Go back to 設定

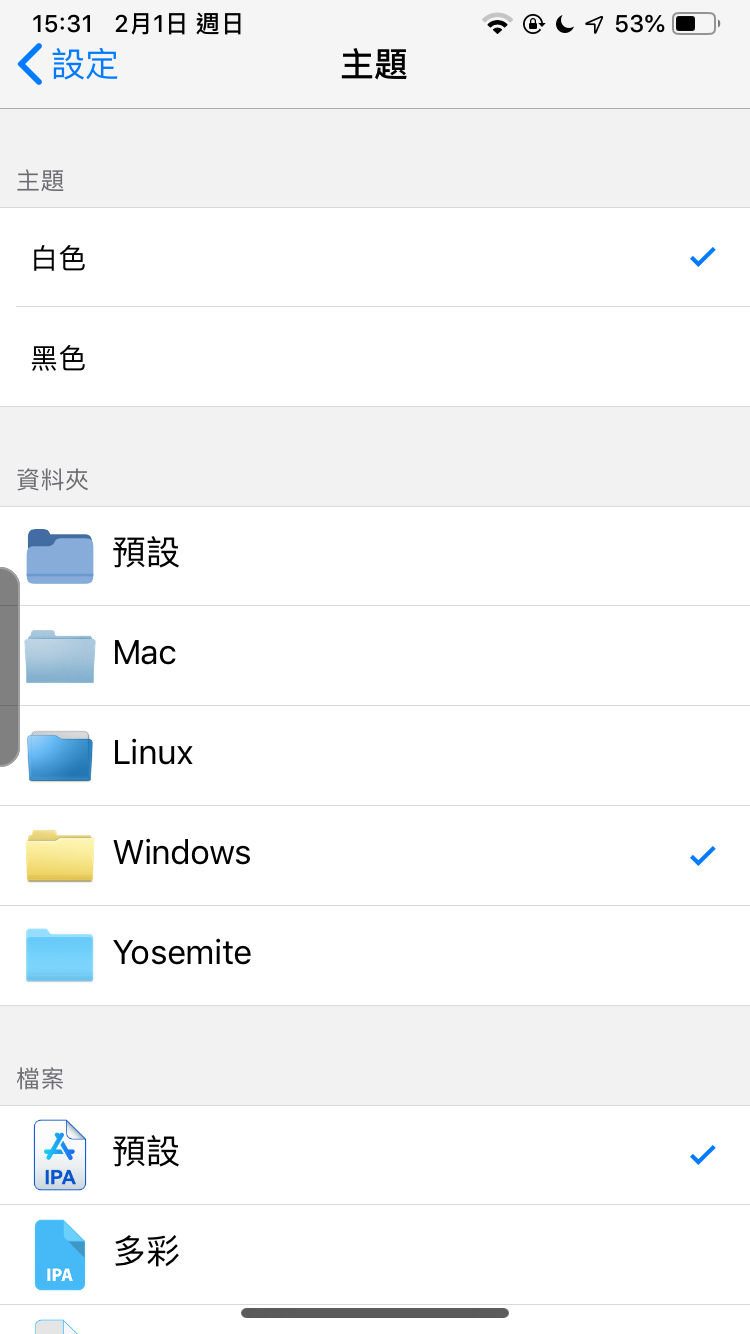(x=85, y=65)
